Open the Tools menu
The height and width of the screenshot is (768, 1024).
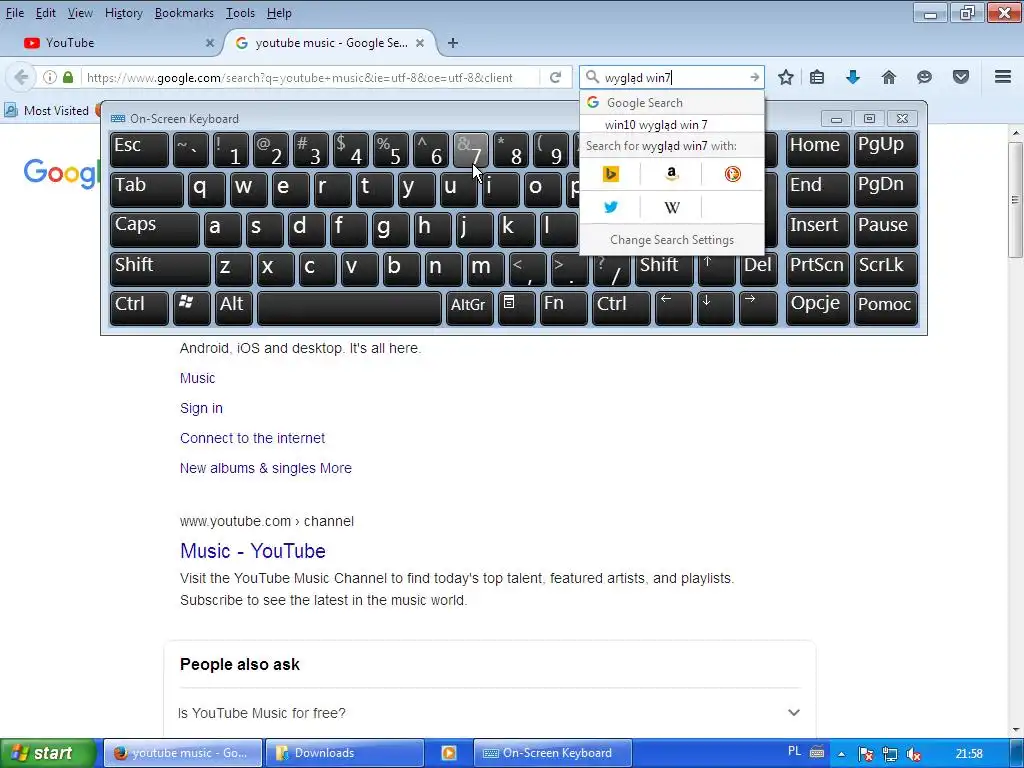(240, 13)
